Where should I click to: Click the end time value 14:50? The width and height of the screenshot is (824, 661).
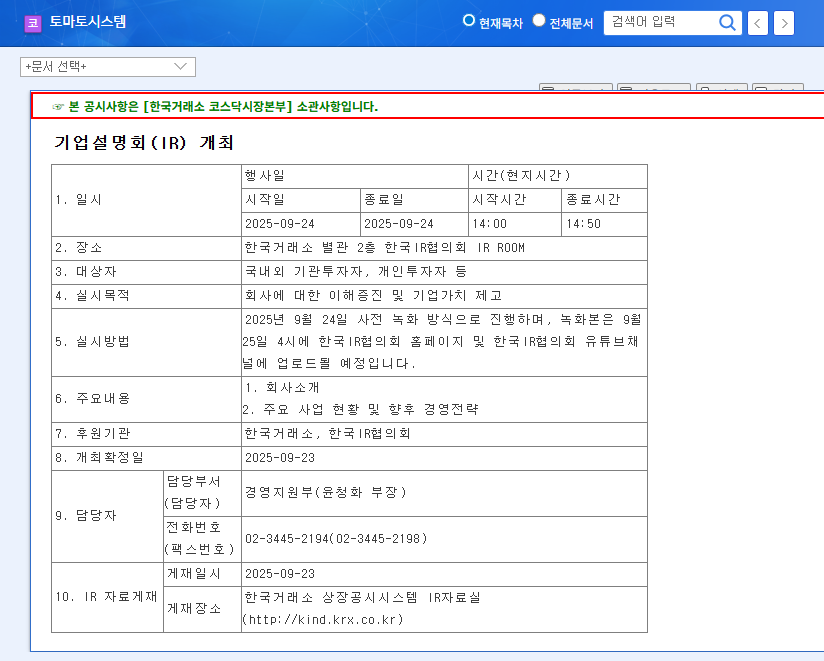[583, 224]
